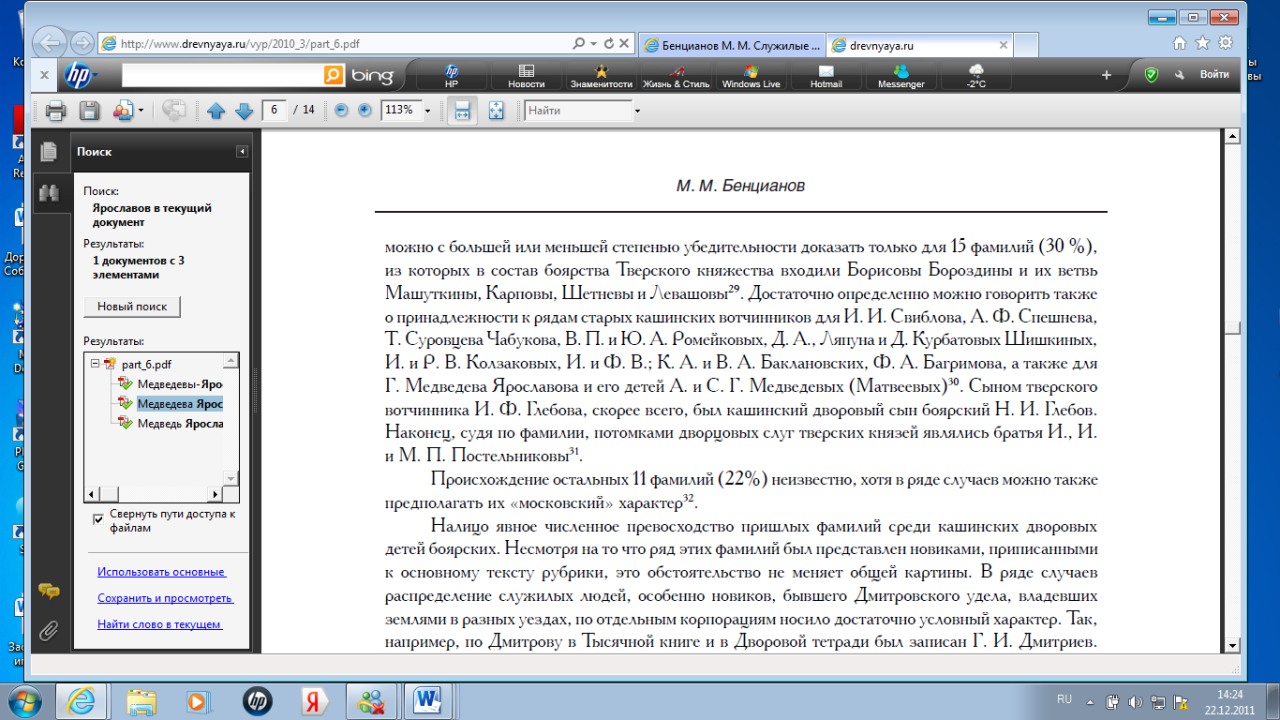Image resolution: width=1280 pixels, height=720 pixels.
Task: Collapse the part_6.pdf results tree
Action: pos(95,365)
